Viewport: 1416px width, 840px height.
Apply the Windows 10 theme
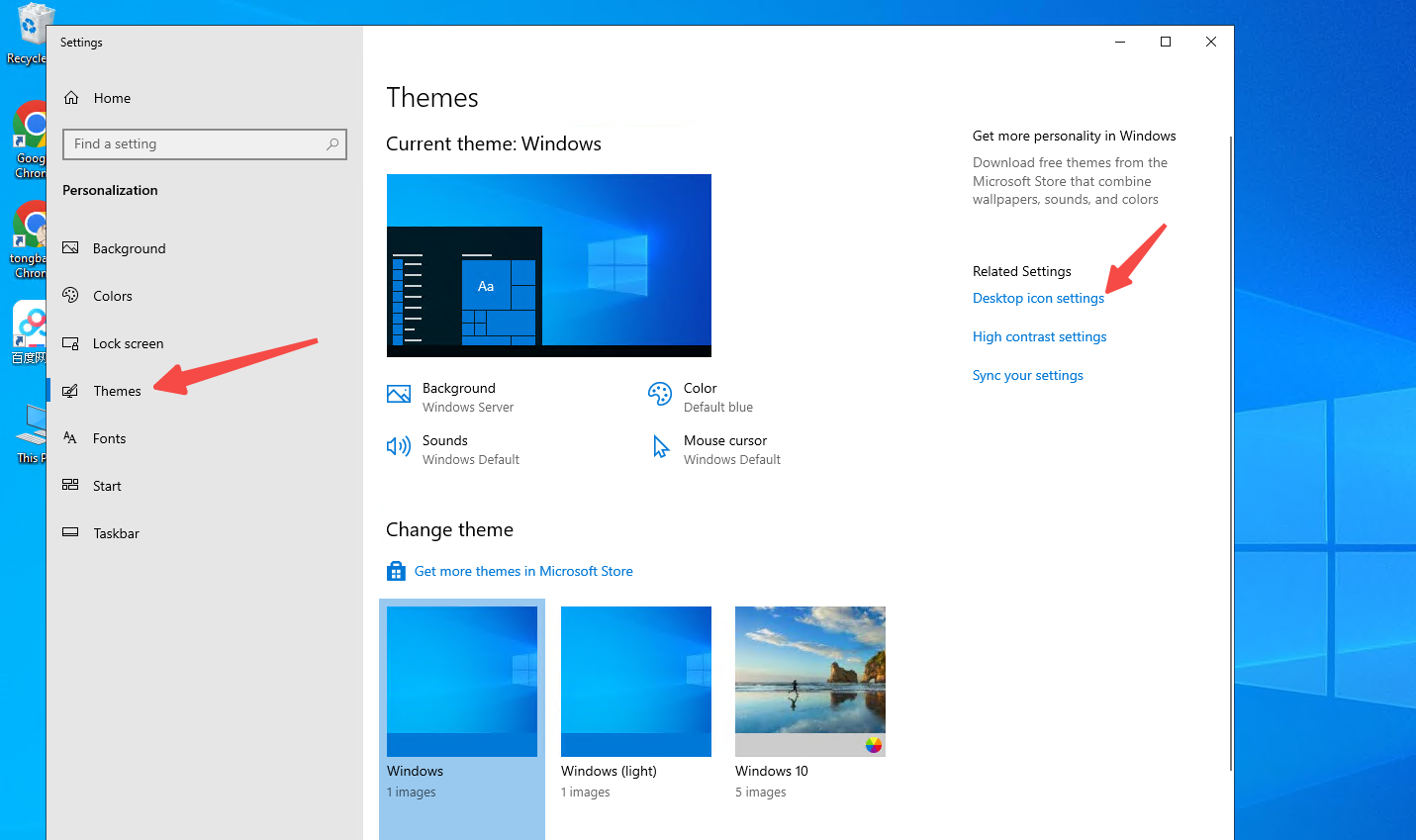pos(810,682)
